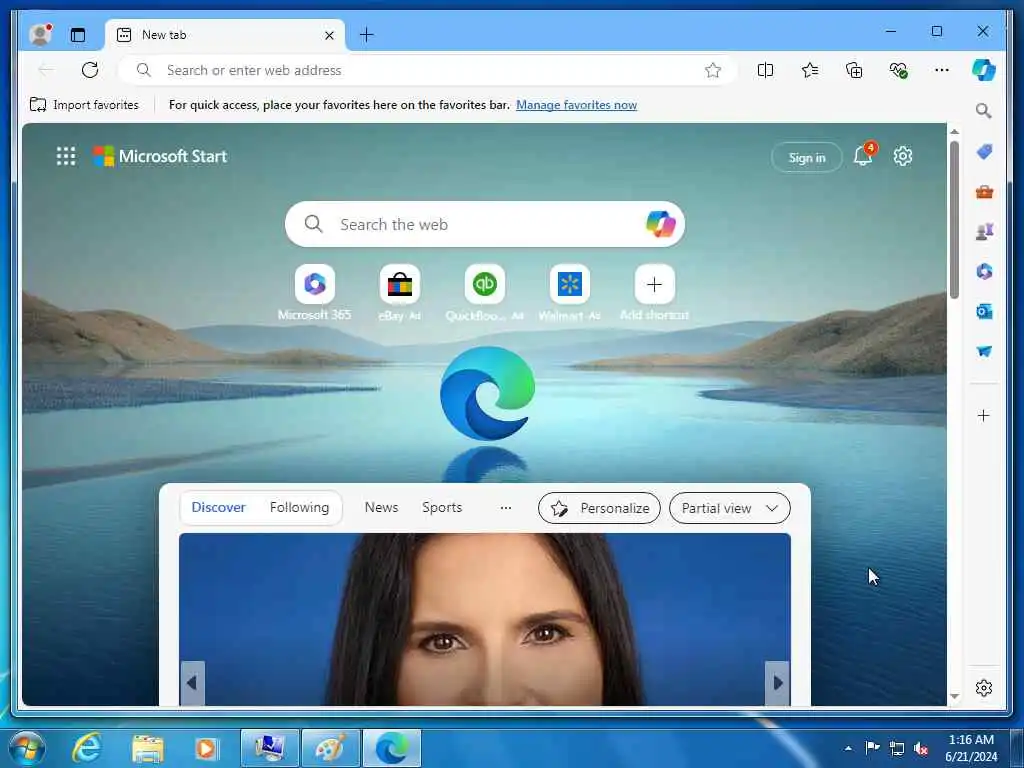Image resolution: width=1024 pixels, height=768 pixels.
Task: Switch to the Following tab
Action: tap(299, 507)
